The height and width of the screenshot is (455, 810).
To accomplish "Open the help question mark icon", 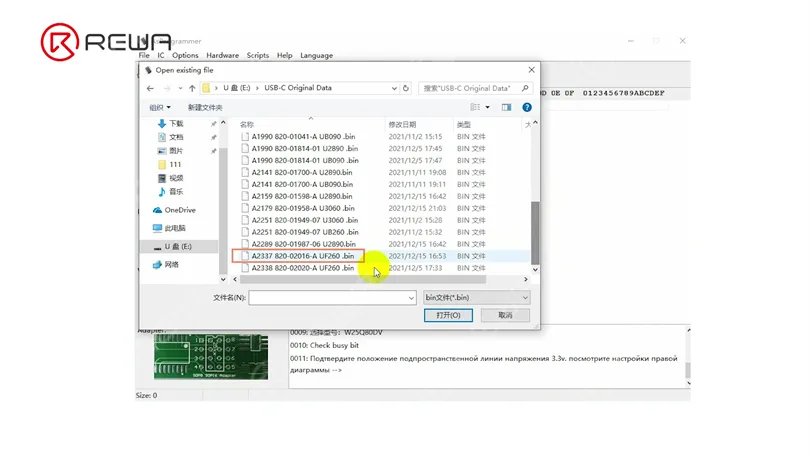I will click(527, 107).
